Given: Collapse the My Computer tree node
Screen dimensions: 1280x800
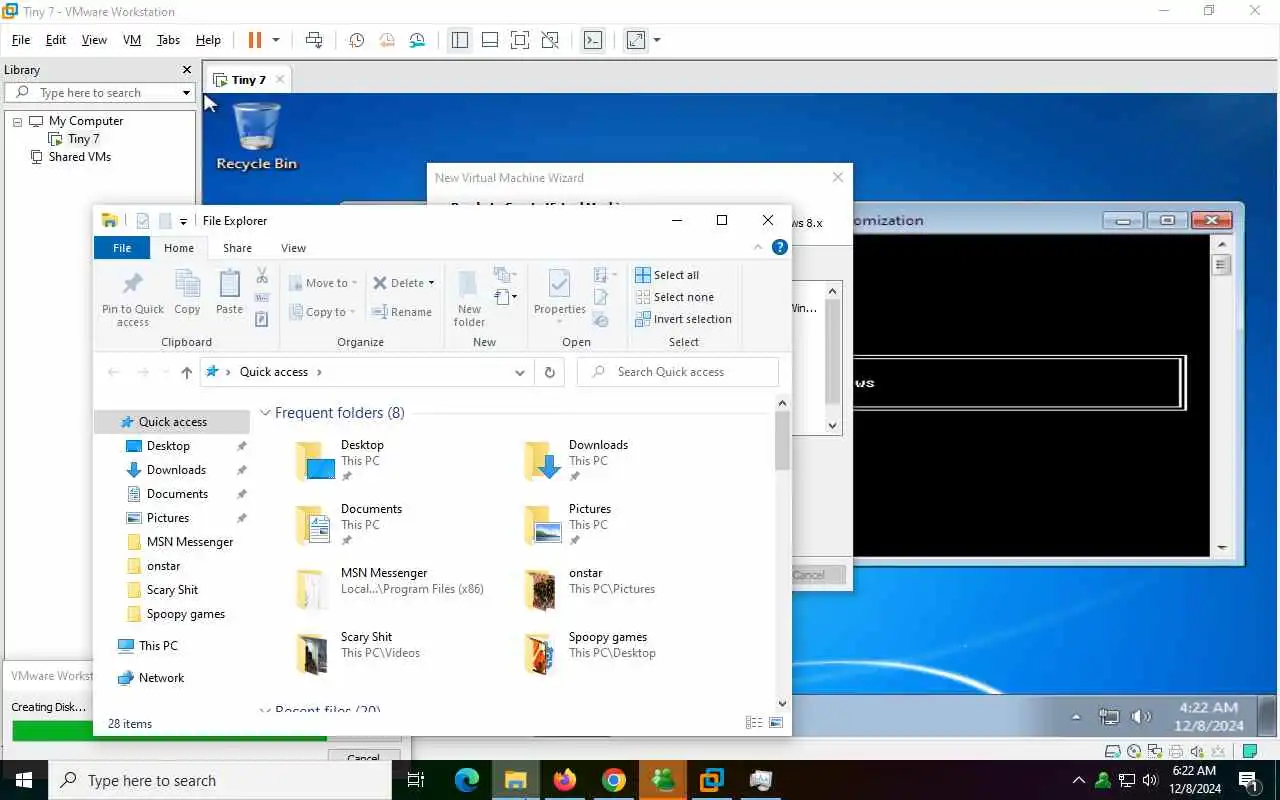Looking at the screenshot, I should tap(17, 121).
